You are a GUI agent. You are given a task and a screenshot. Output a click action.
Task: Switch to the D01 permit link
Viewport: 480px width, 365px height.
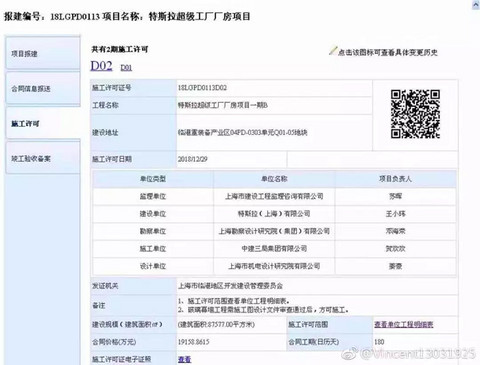pos(126,68)
